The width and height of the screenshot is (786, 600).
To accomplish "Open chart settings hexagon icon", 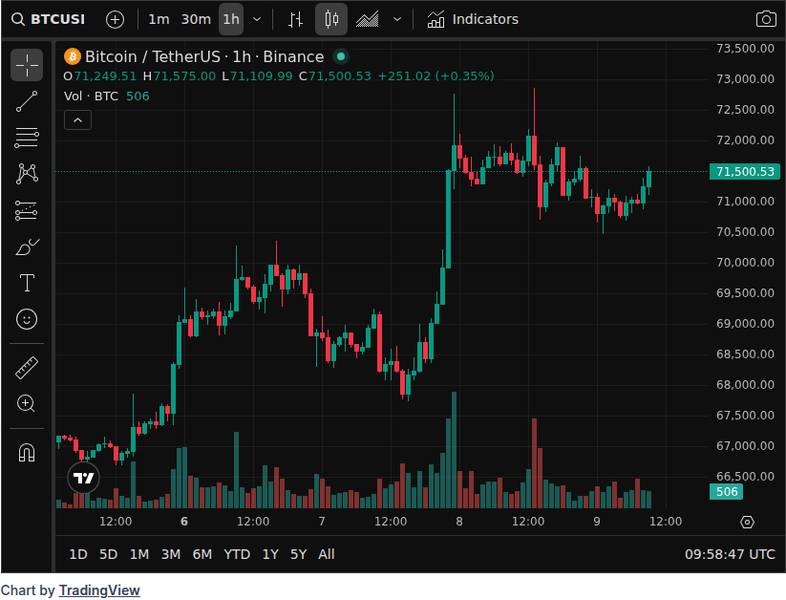I will (x=747, y=522).
